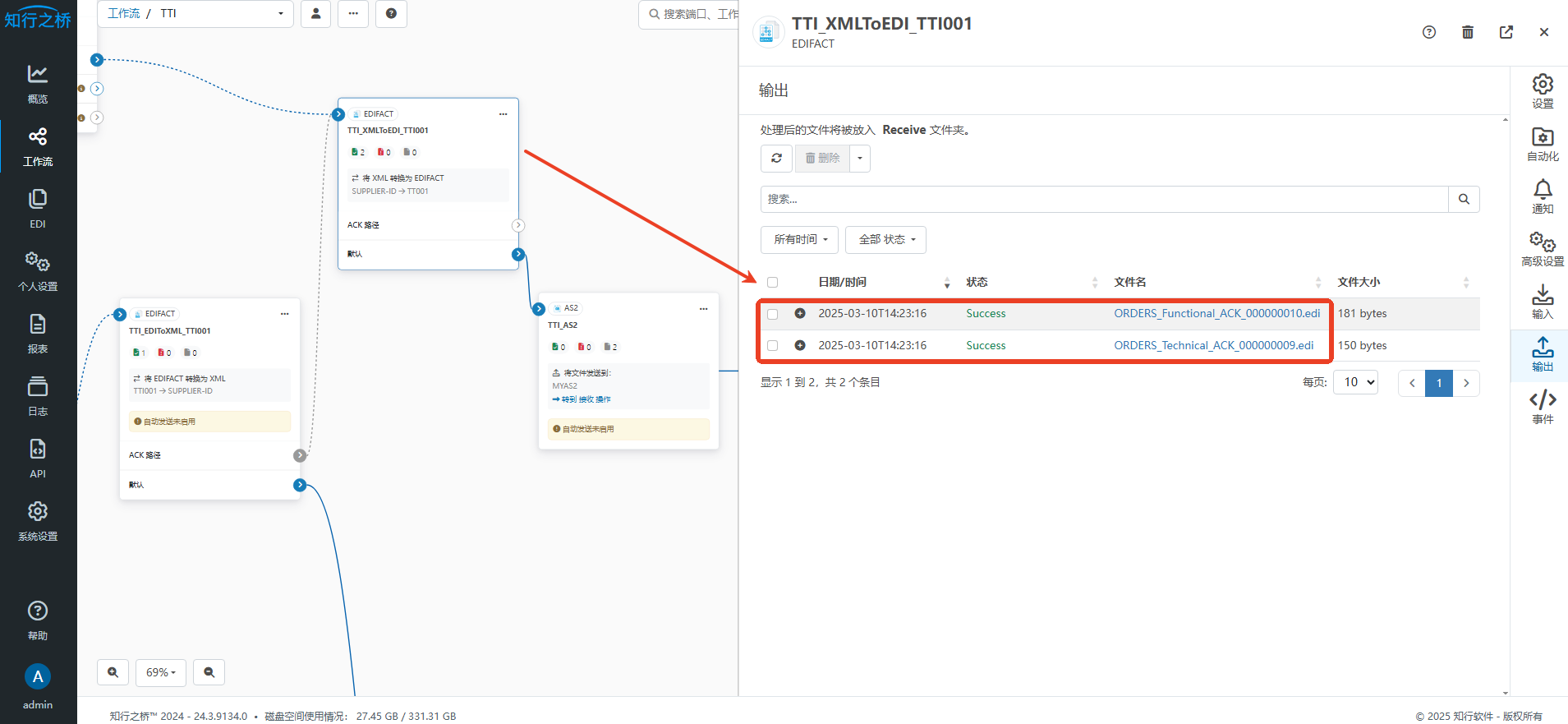
Task: Click the refresh icon in output toolbar
Action: [776, 158]
